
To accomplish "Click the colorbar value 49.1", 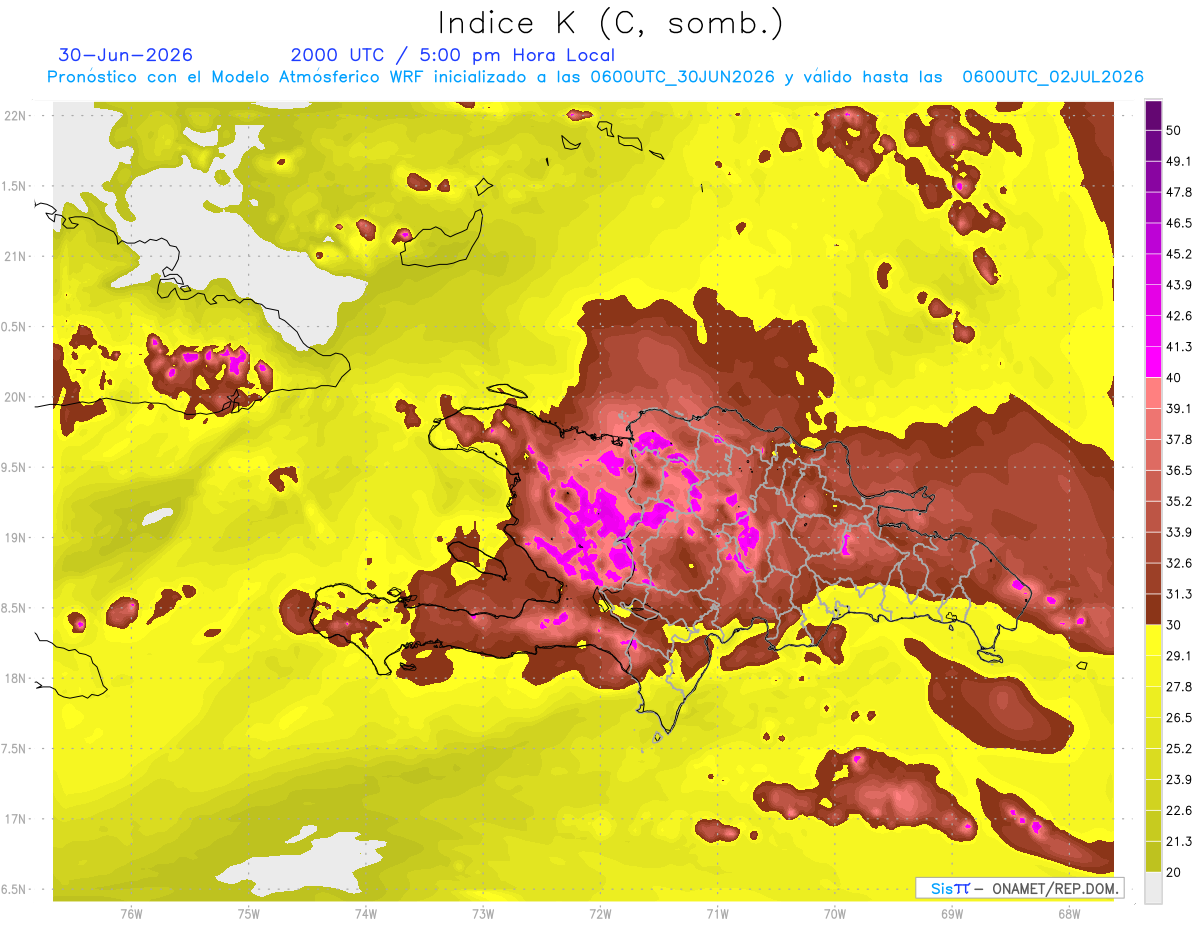I will [1178, 161].
